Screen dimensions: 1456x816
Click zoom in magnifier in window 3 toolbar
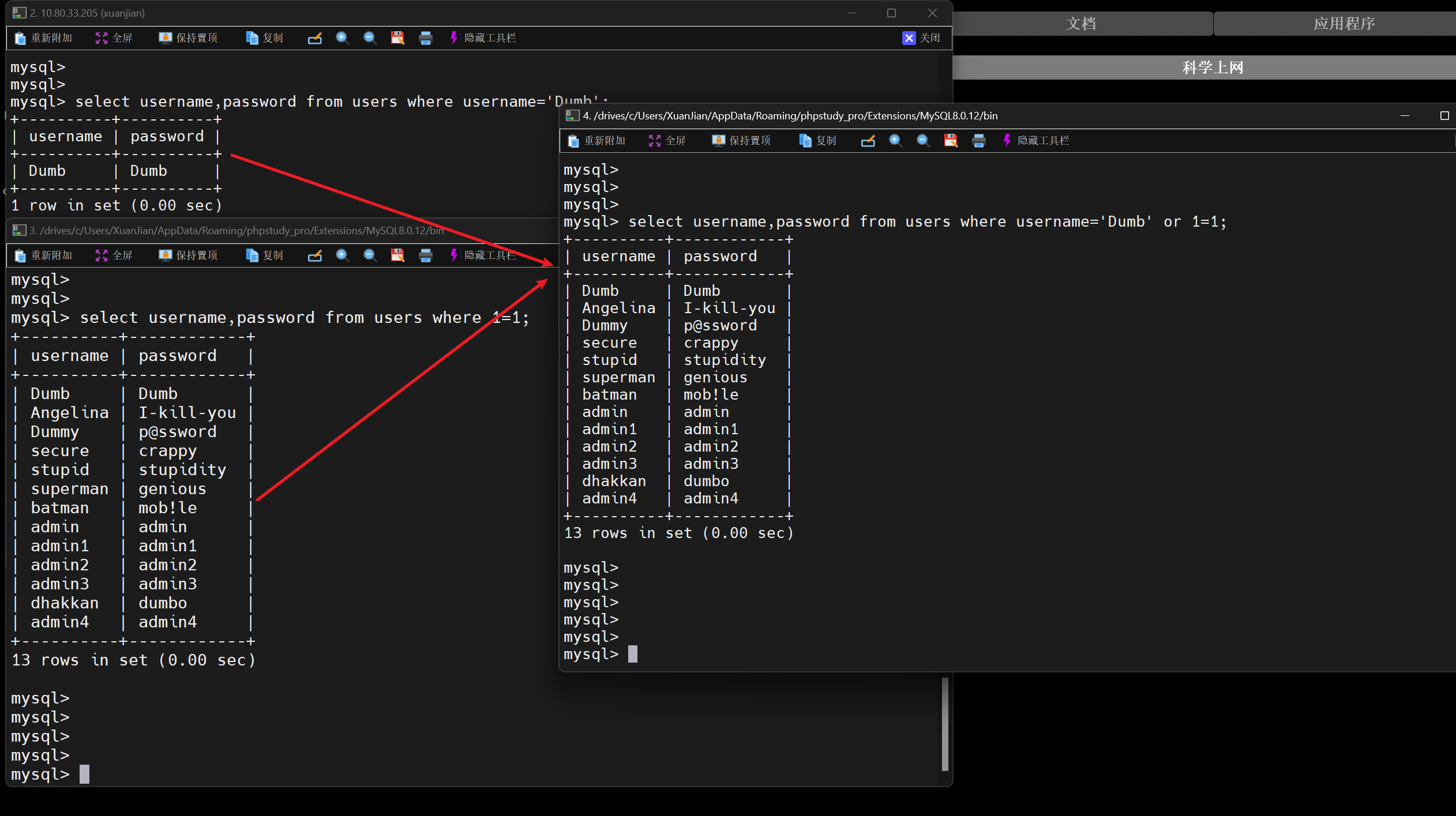click(x=342, y=255)
